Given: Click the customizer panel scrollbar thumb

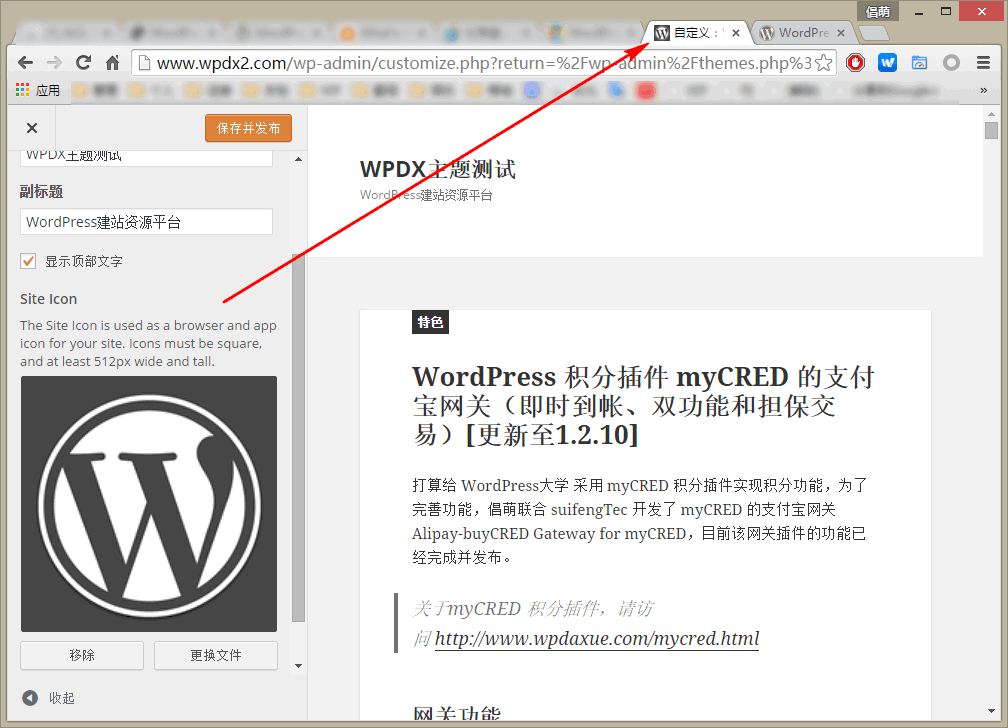Looking at the screenshot, I should pos(298,437).
